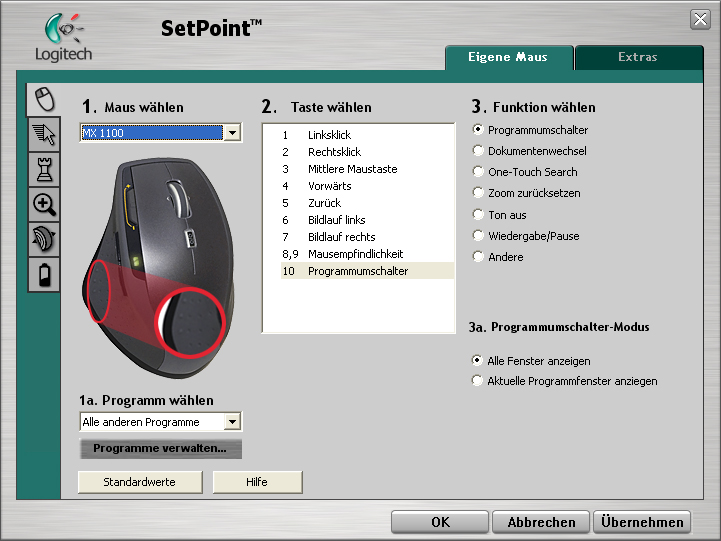Open the scroll wheel settings icon
This screenshot has width=721, height=541.
coord(43,239)
